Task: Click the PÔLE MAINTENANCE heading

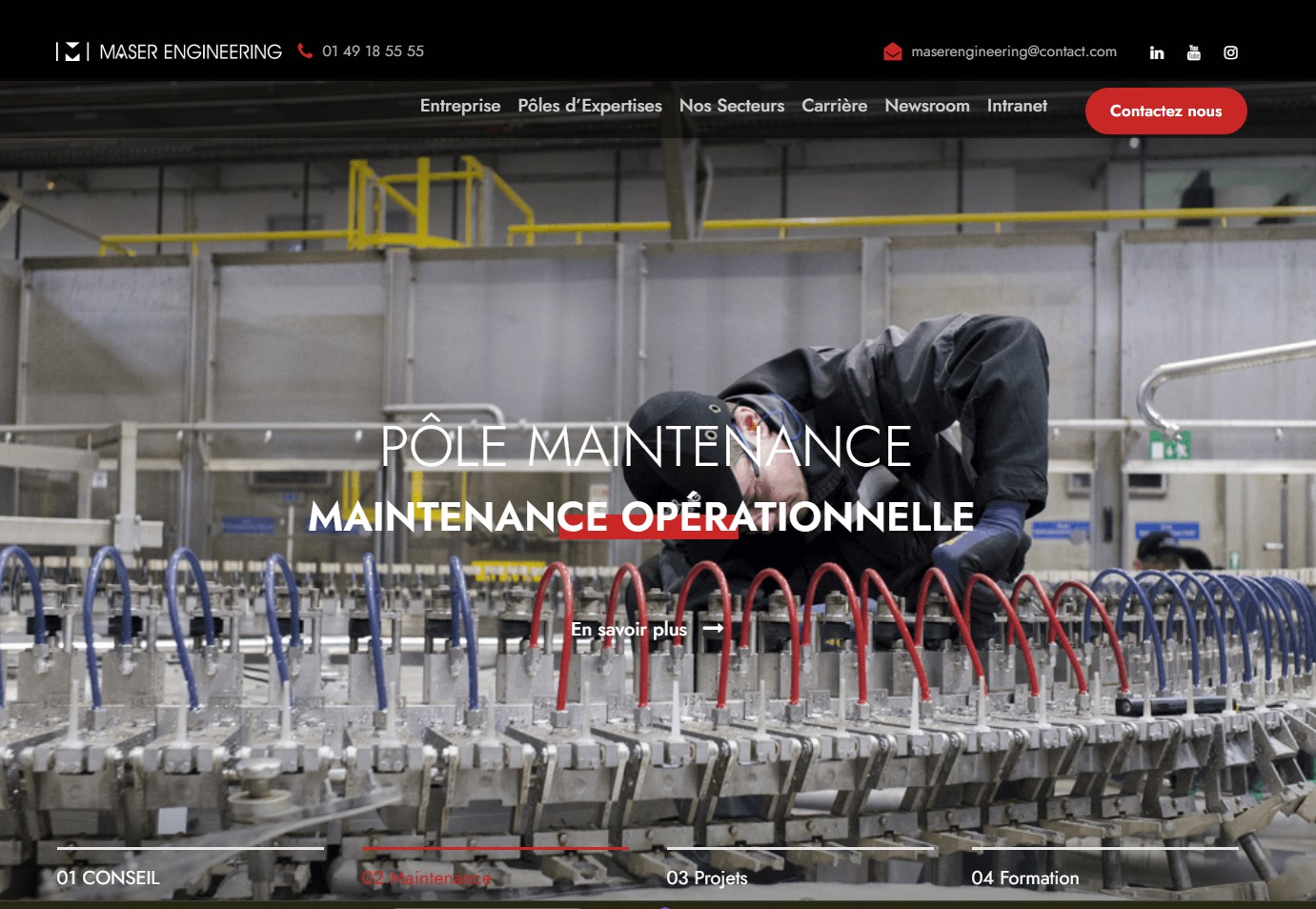Action: 646,444
